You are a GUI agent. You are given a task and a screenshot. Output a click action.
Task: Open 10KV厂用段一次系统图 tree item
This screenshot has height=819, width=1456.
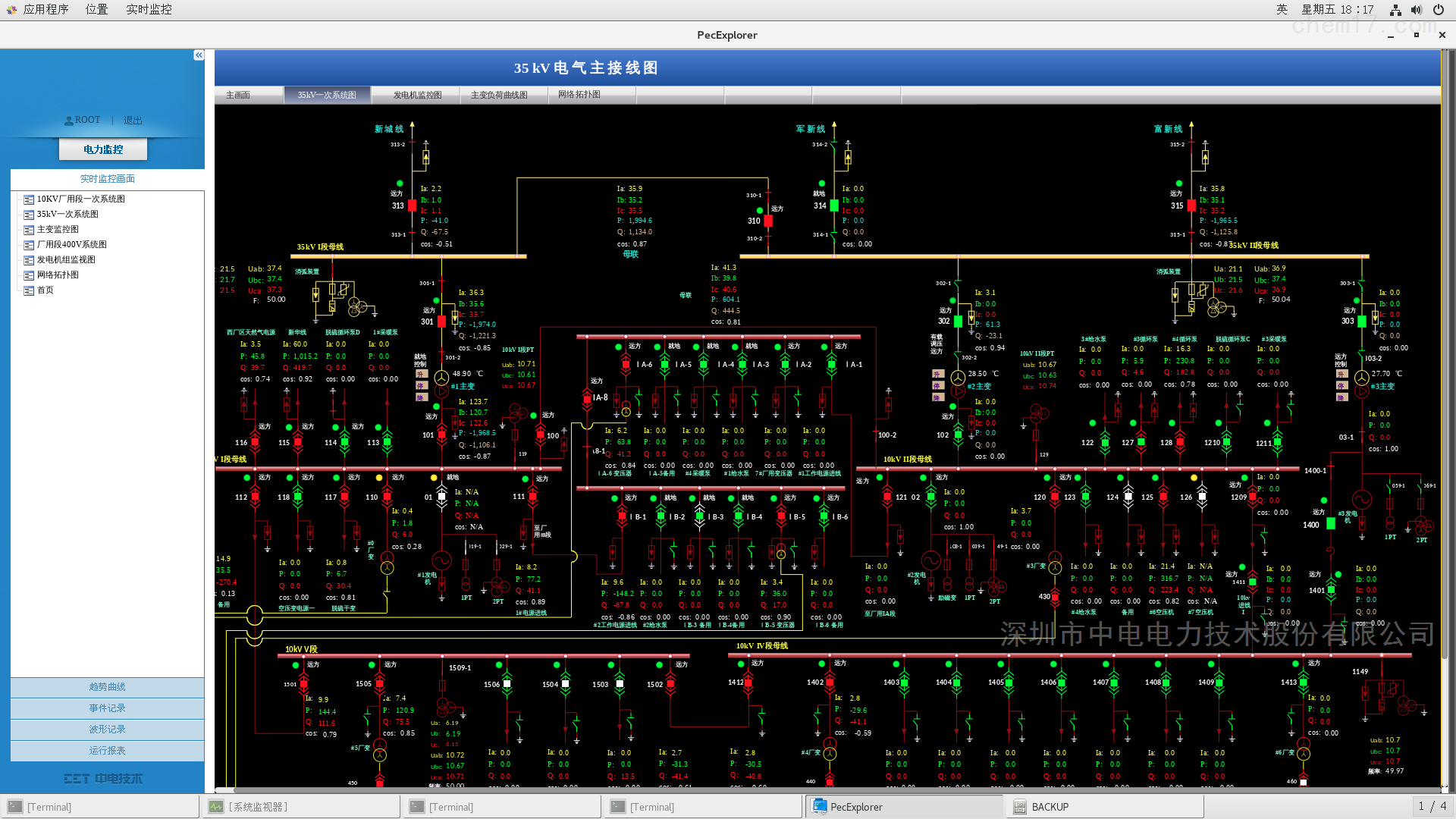coord(80,199)
